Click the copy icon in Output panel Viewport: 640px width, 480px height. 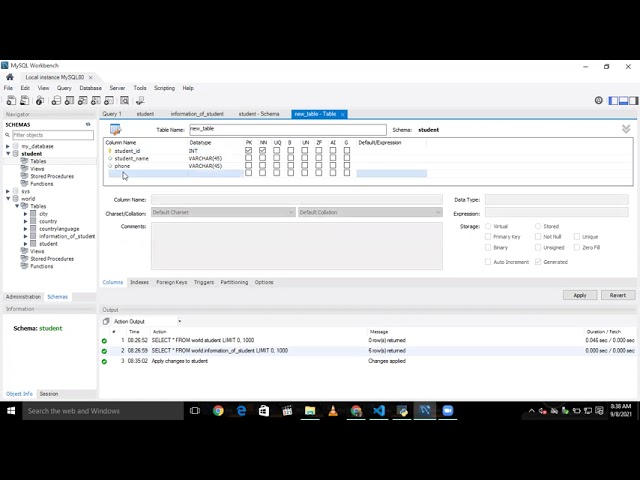[x=106, y=321]
